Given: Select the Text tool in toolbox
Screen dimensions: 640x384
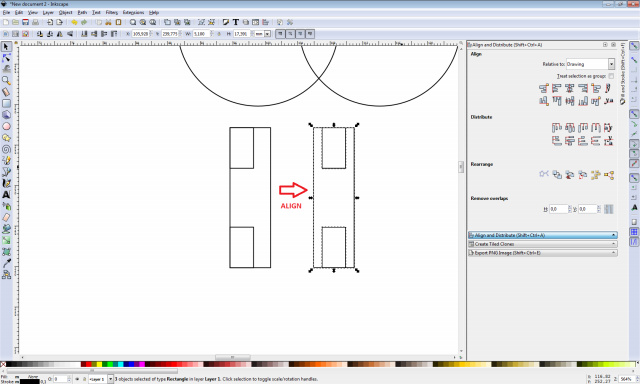Looking at the screenshot, I should [x=6, y=195].
